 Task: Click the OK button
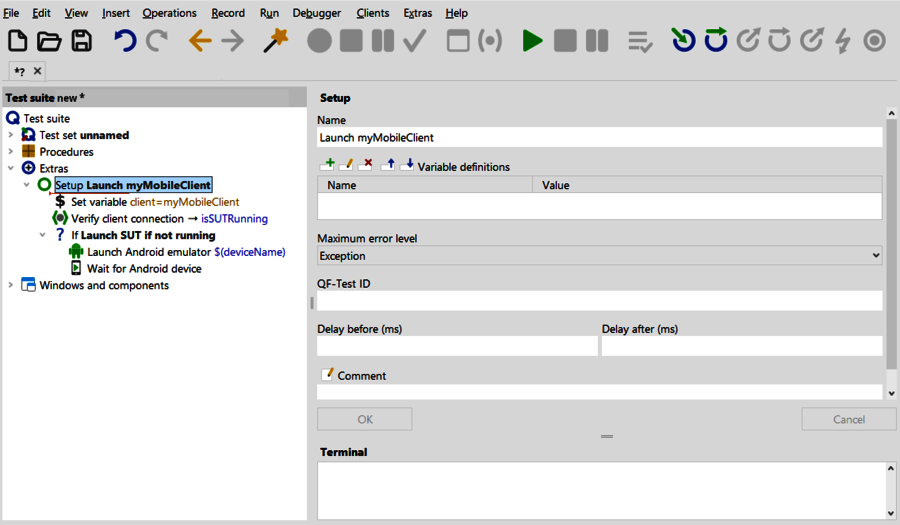364,419
